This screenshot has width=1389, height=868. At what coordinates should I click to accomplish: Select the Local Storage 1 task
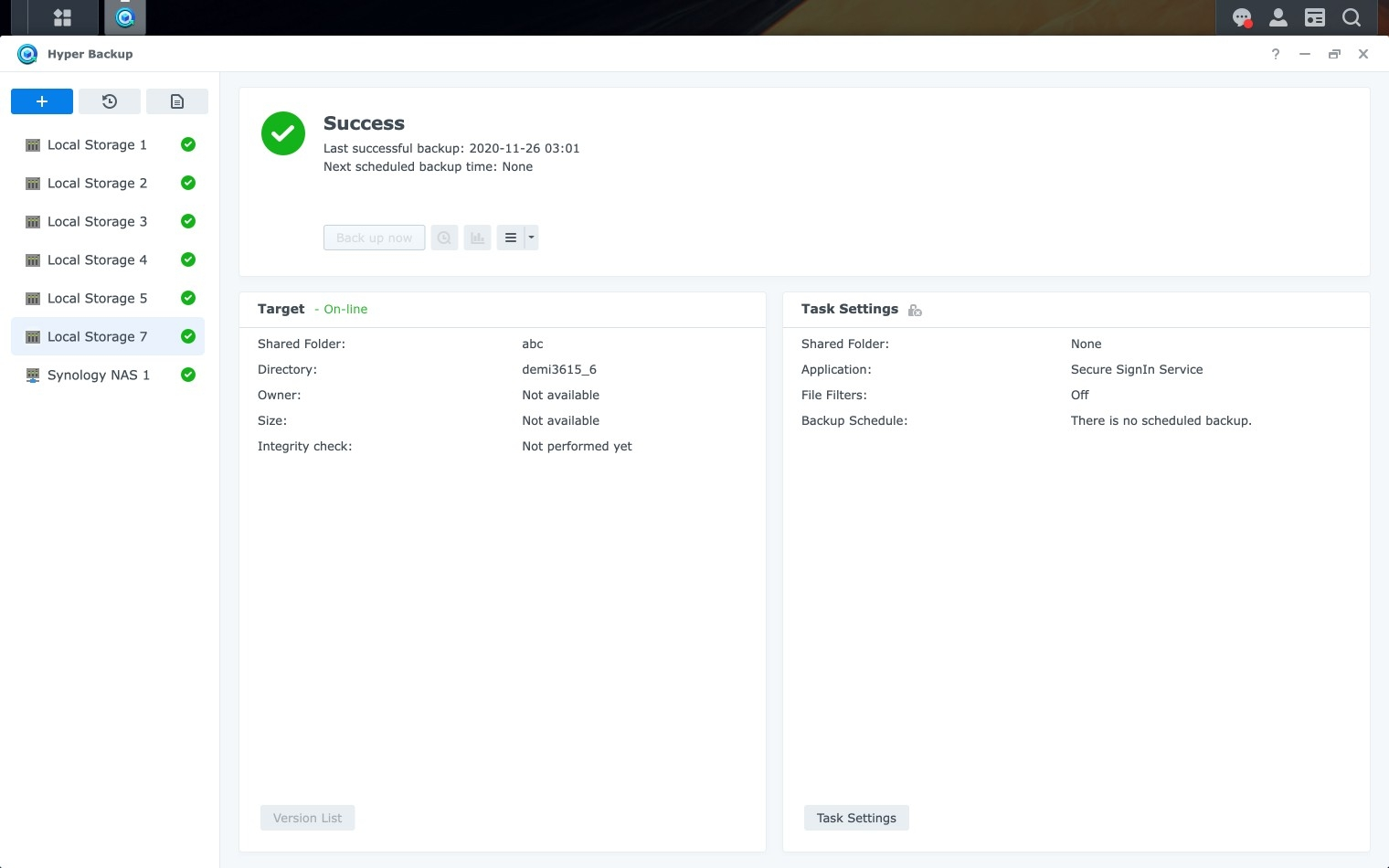pyautogui.click(x=97, y=144)
